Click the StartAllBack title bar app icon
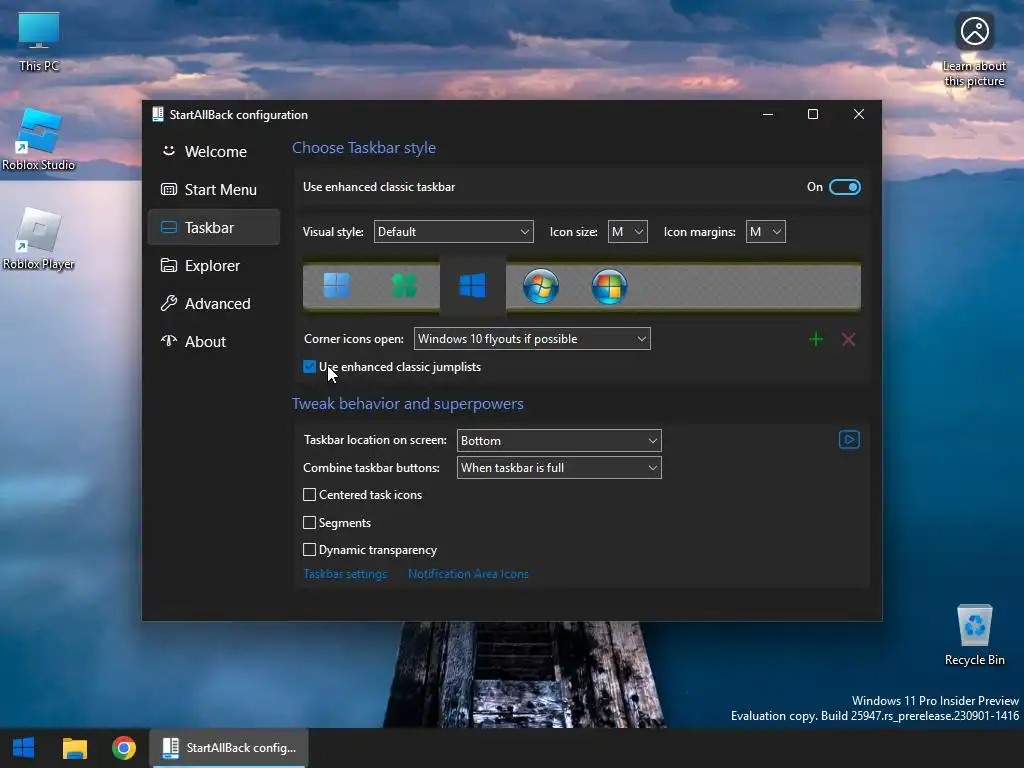The image size is (1024, 768). coord(157,114)
